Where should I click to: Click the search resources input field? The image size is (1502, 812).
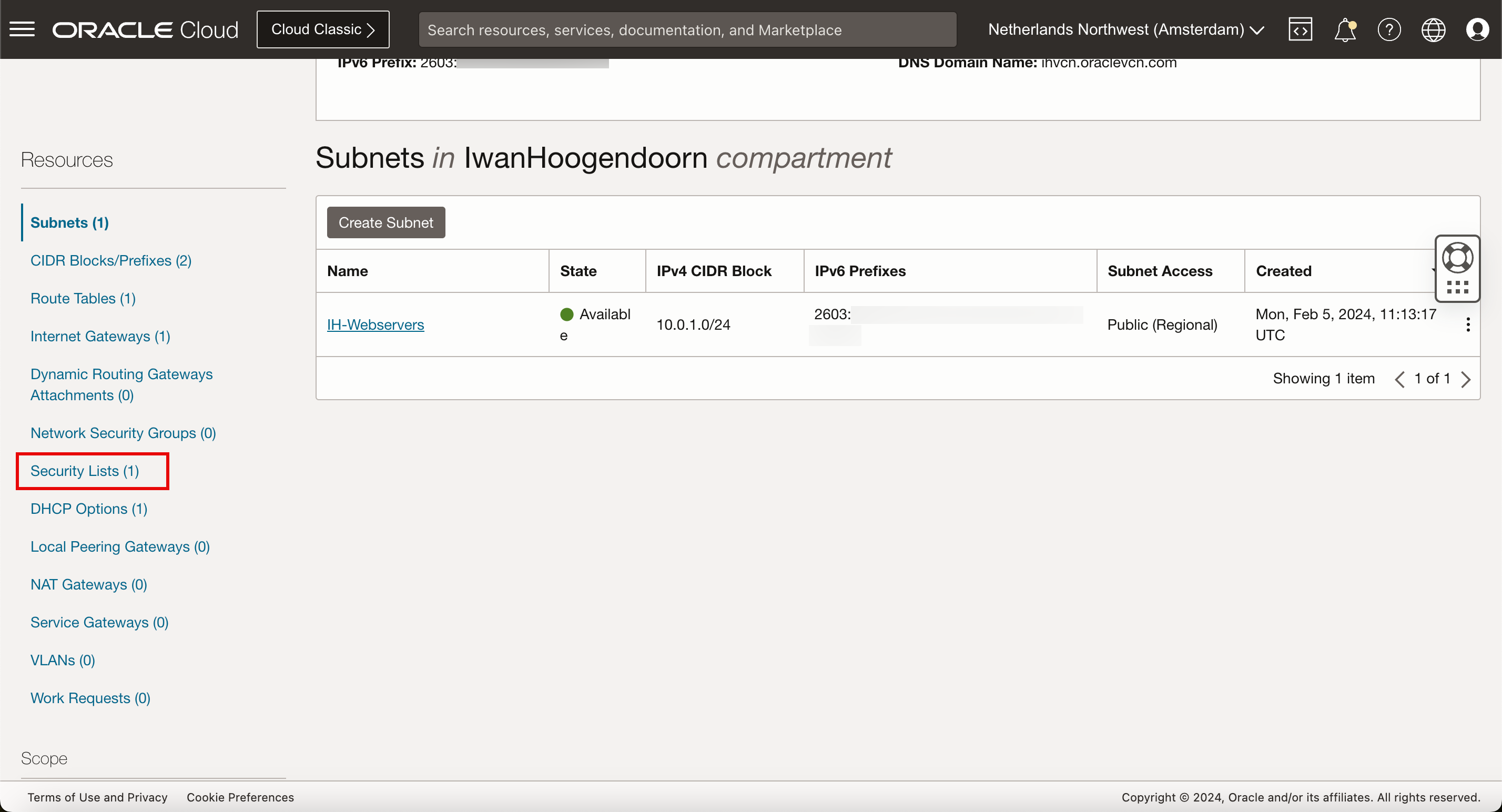(x=687, y=29)
